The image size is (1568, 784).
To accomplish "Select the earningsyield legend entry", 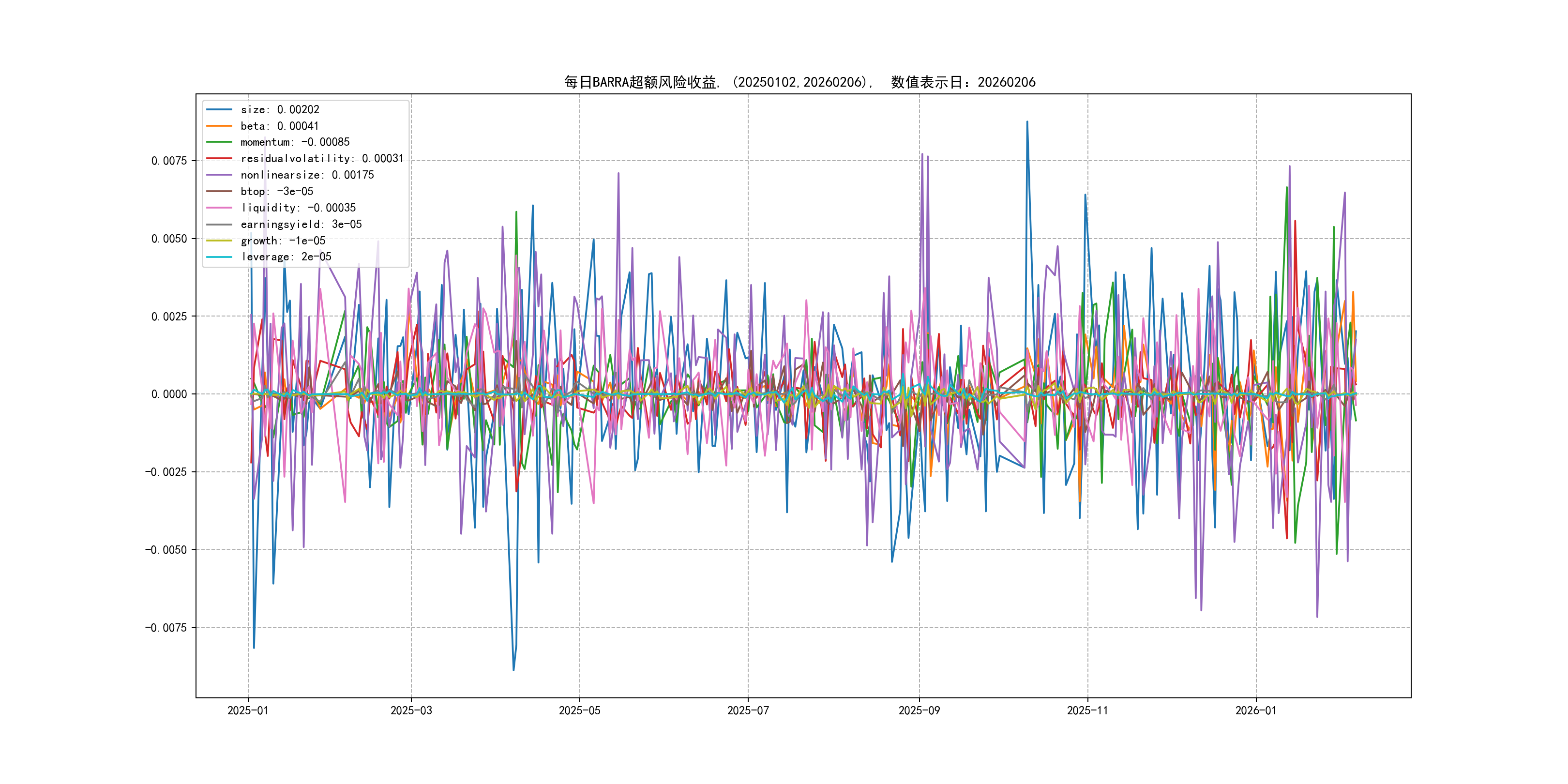I will (301, 224).
